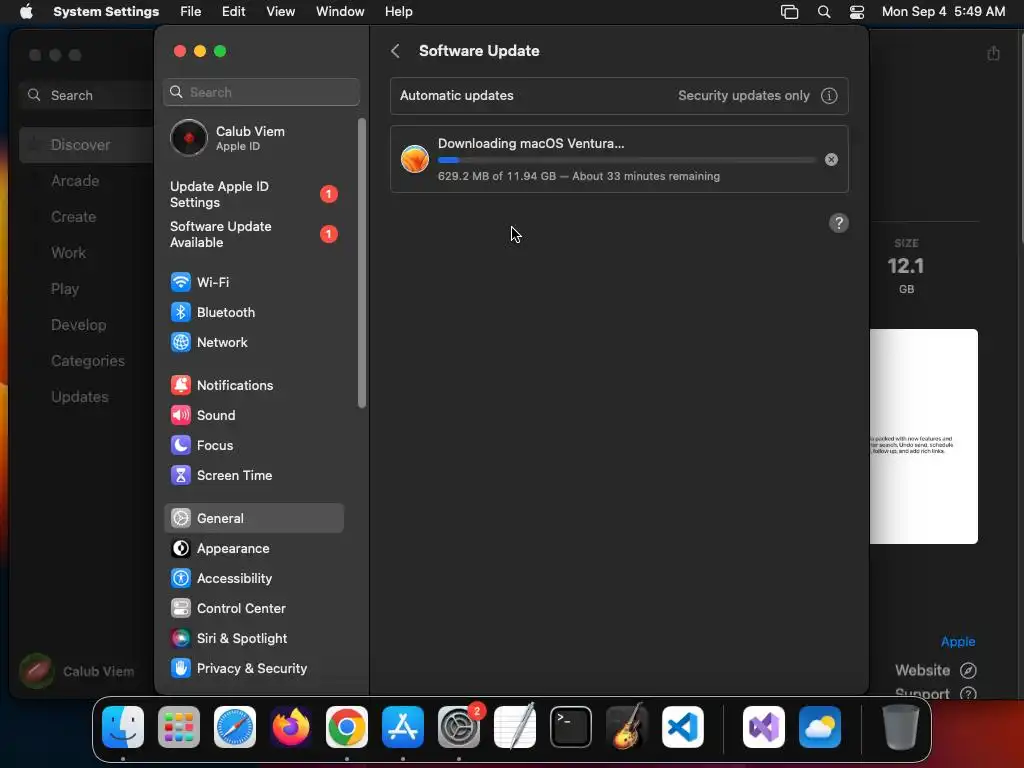1024x768 pixels.
Task: Open Google Chrome from the Dock
Action: pyautogui.click(x=347, y=727)
